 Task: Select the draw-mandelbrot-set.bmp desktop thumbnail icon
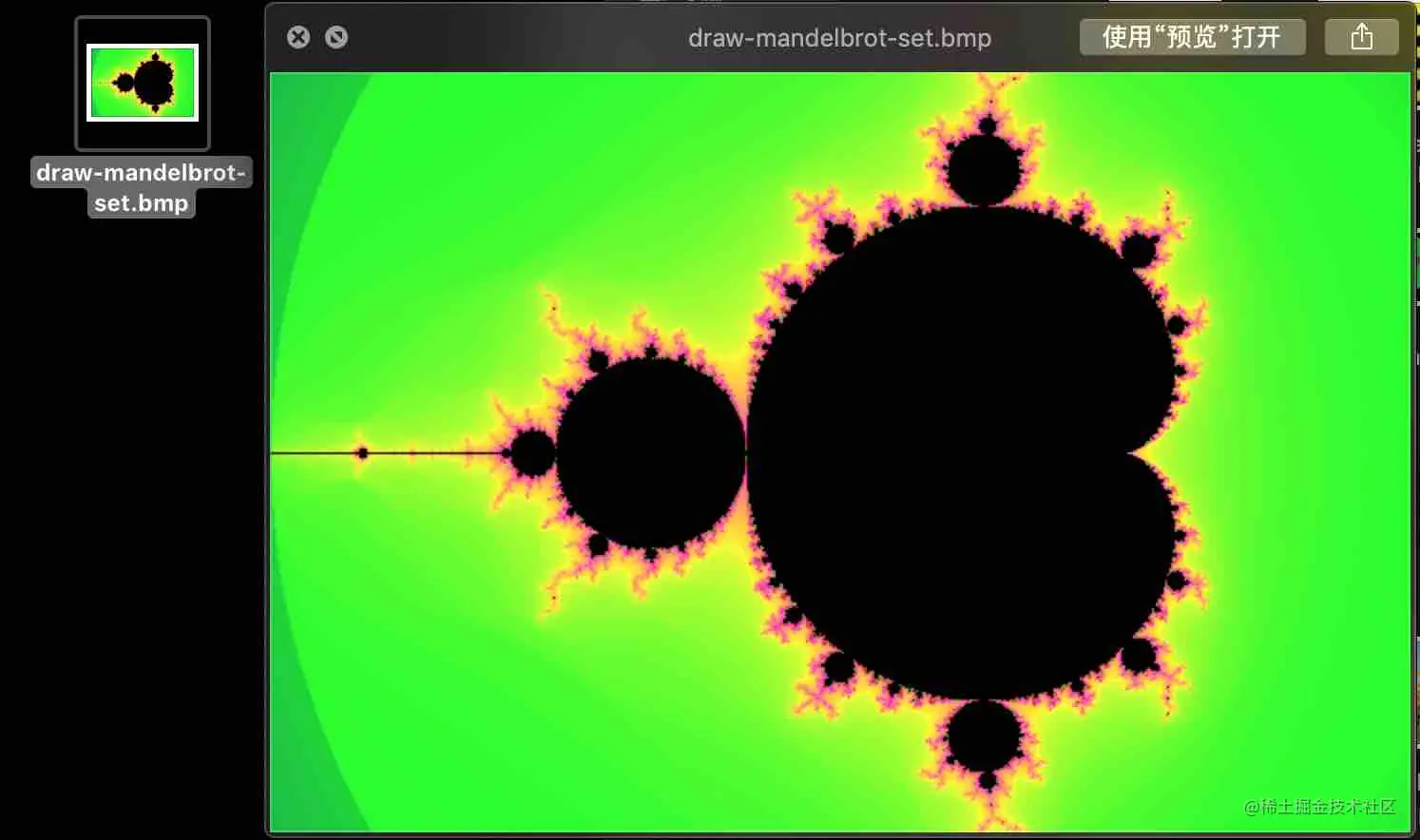(x=141, y=83)
